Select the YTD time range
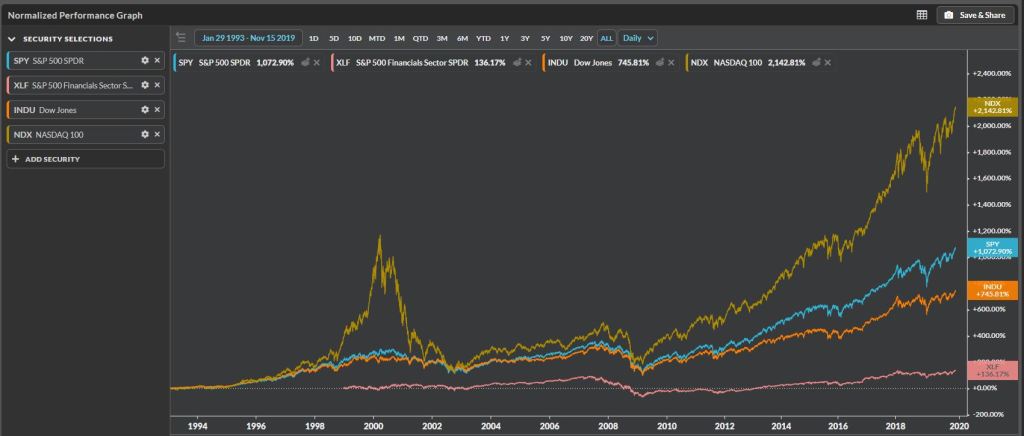 pos(483,38)
